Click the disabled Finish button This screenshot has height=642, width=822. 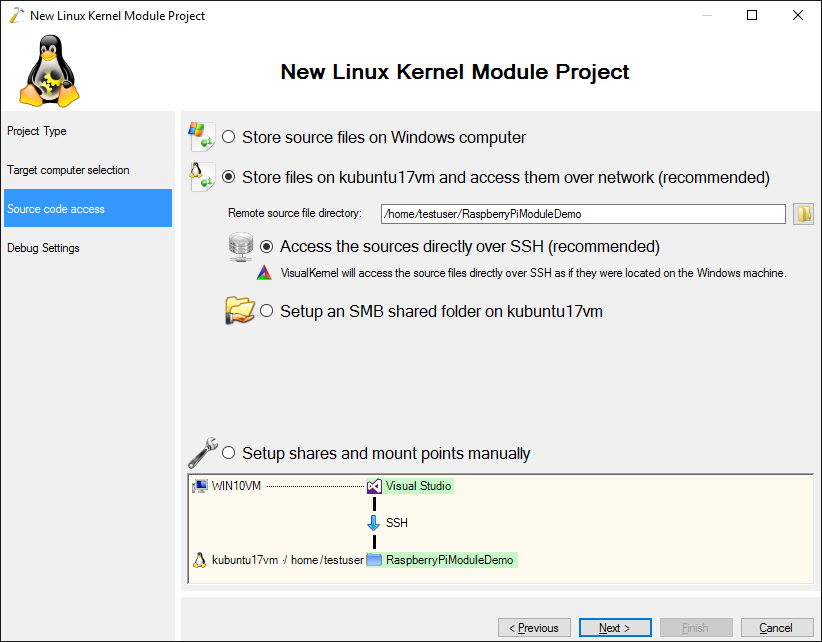[696, 628]
